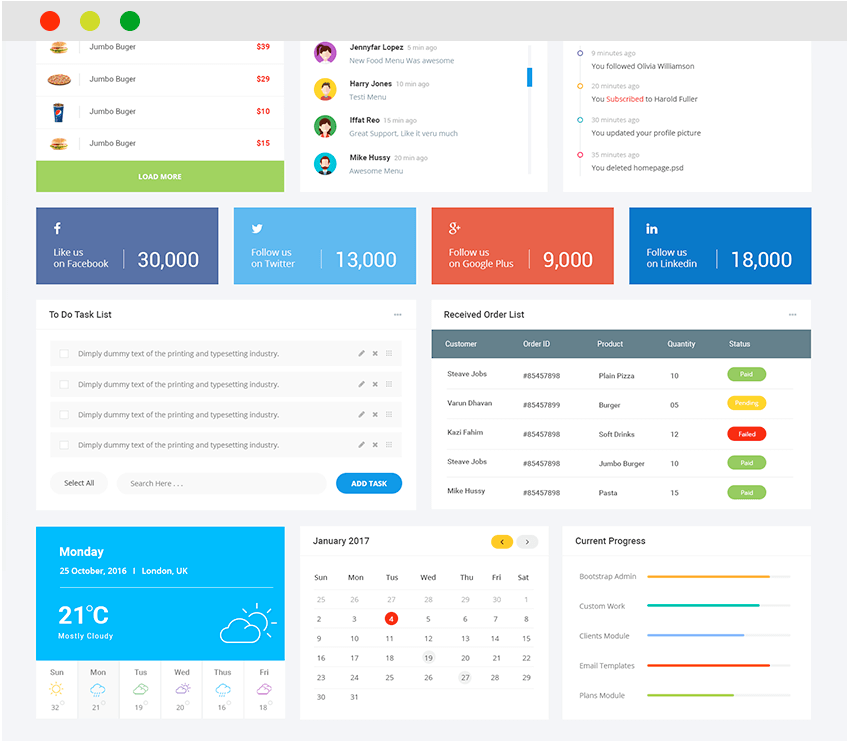Click Mike Hussy's avatar in comments
Image resolution: width=847 pixels, height=743 pixels.
tap(325, 163)
